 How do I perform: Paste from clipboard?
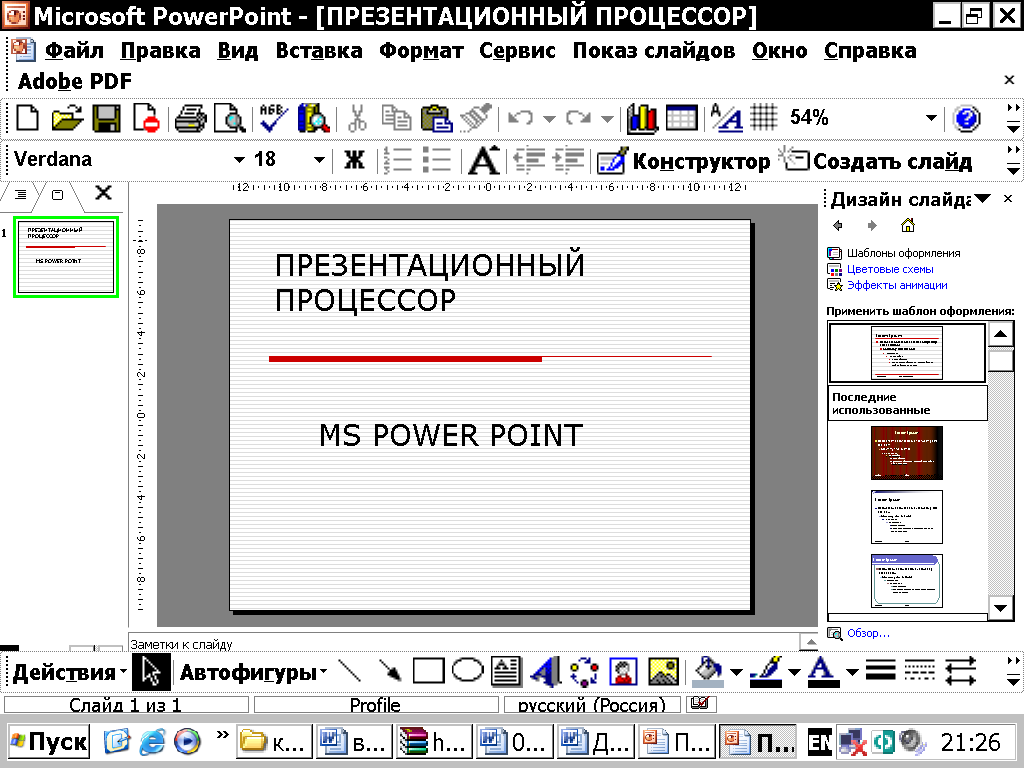pyautogui.click(x=436, y=118)
